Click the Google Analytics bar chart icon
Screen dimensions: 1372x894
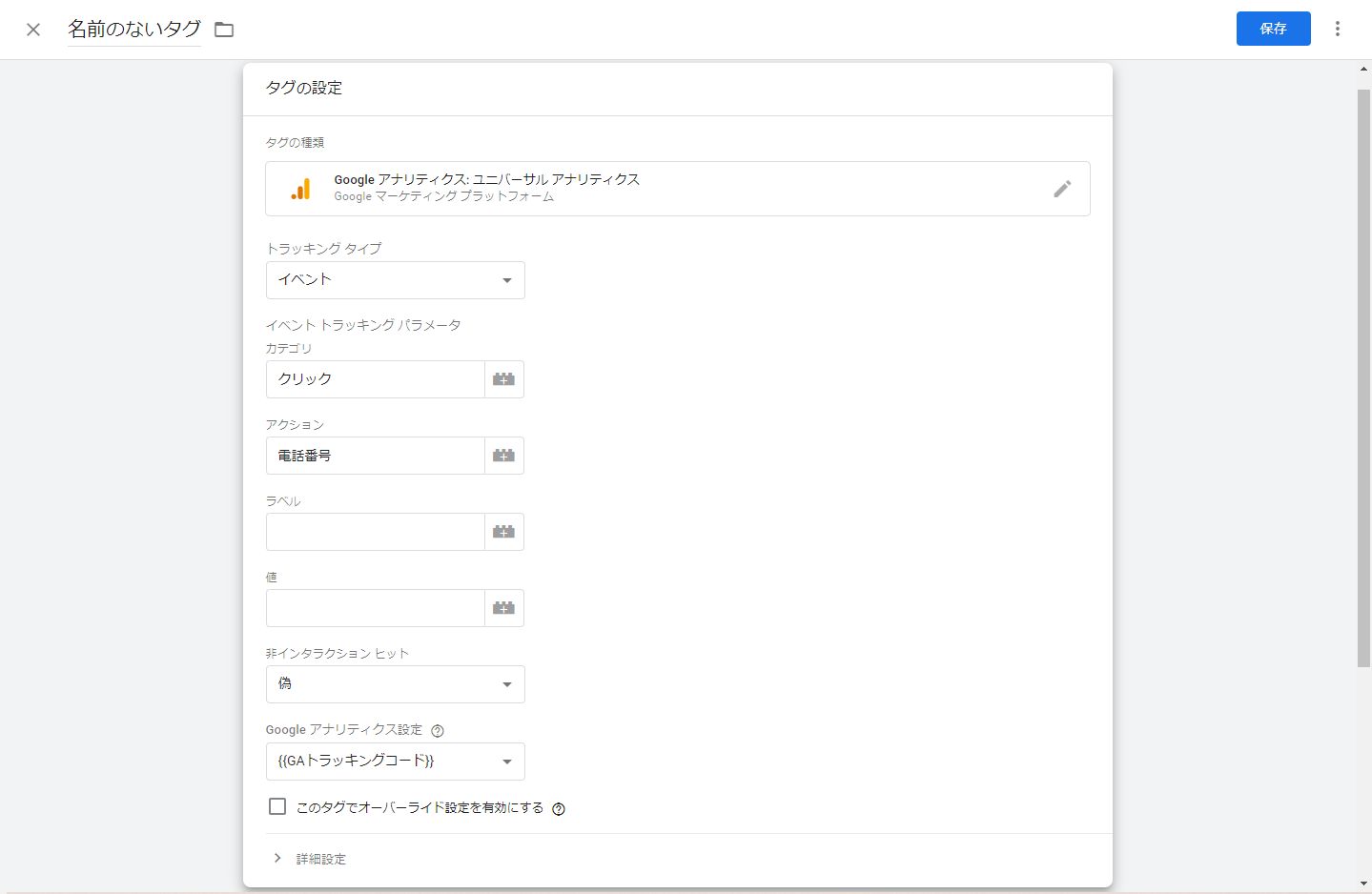(x=301, y=189)
